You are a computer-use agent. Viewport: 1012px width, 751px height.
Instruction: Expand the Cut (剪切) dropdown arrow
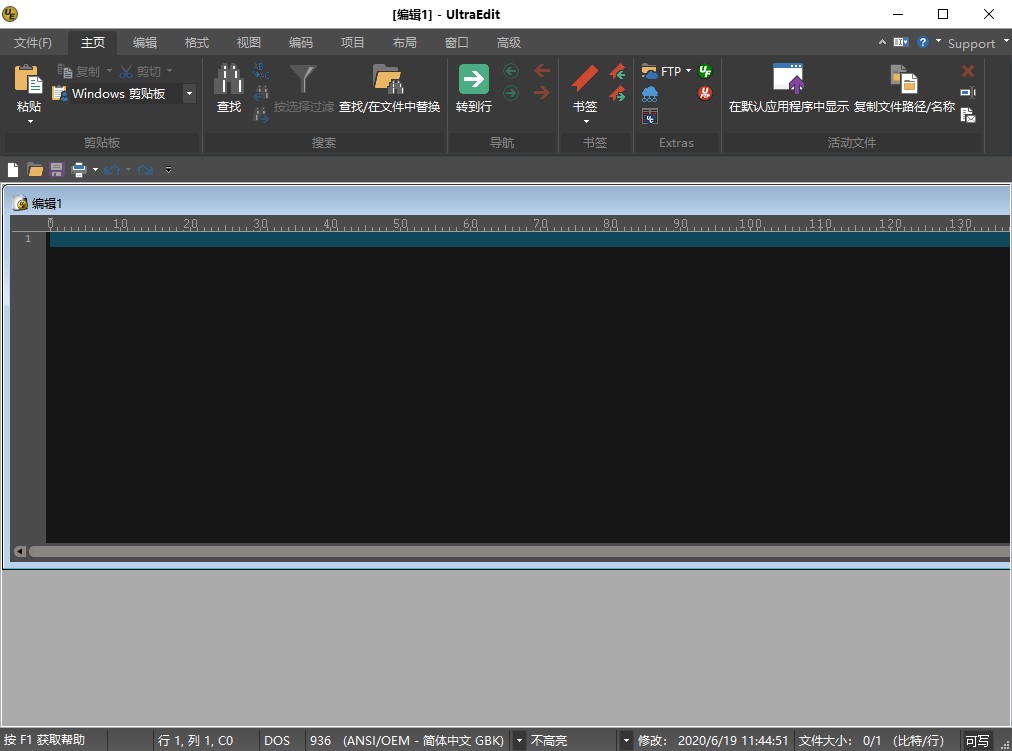point(170,71)
